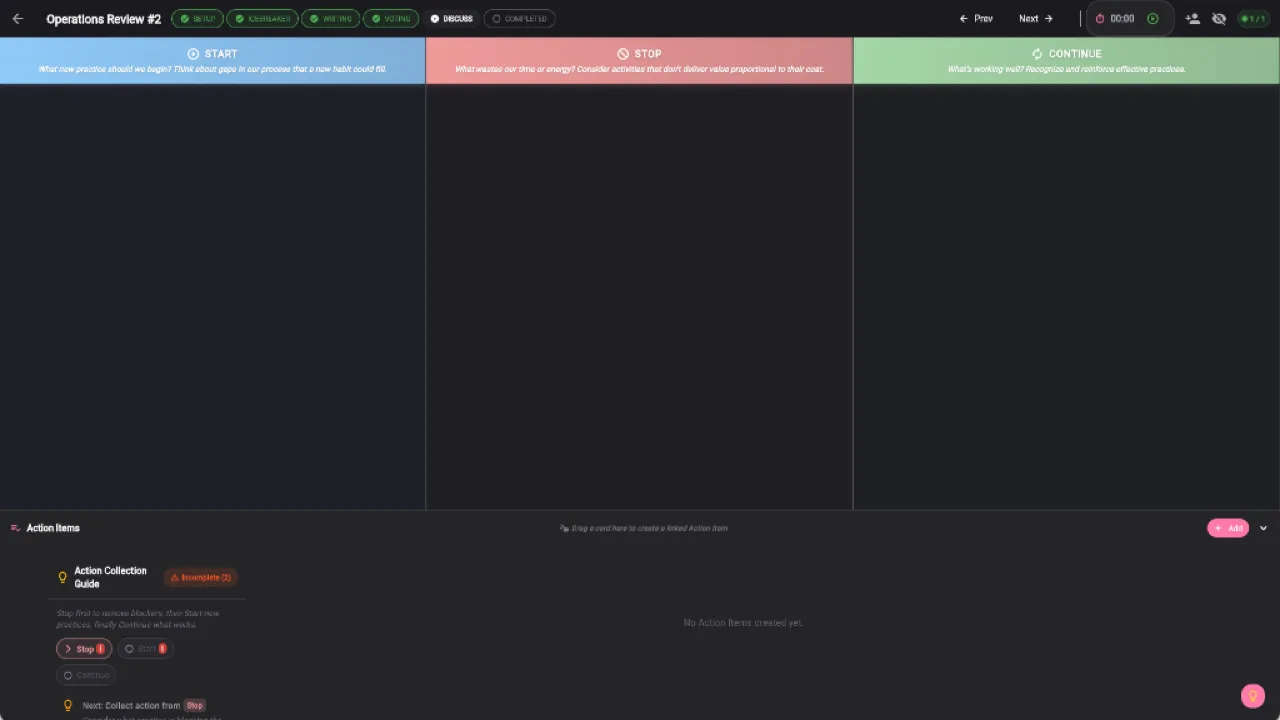This screenshot has width=1280, height=720.
Task: Click Next to advance the discussion
Action: click(1035, 18)
